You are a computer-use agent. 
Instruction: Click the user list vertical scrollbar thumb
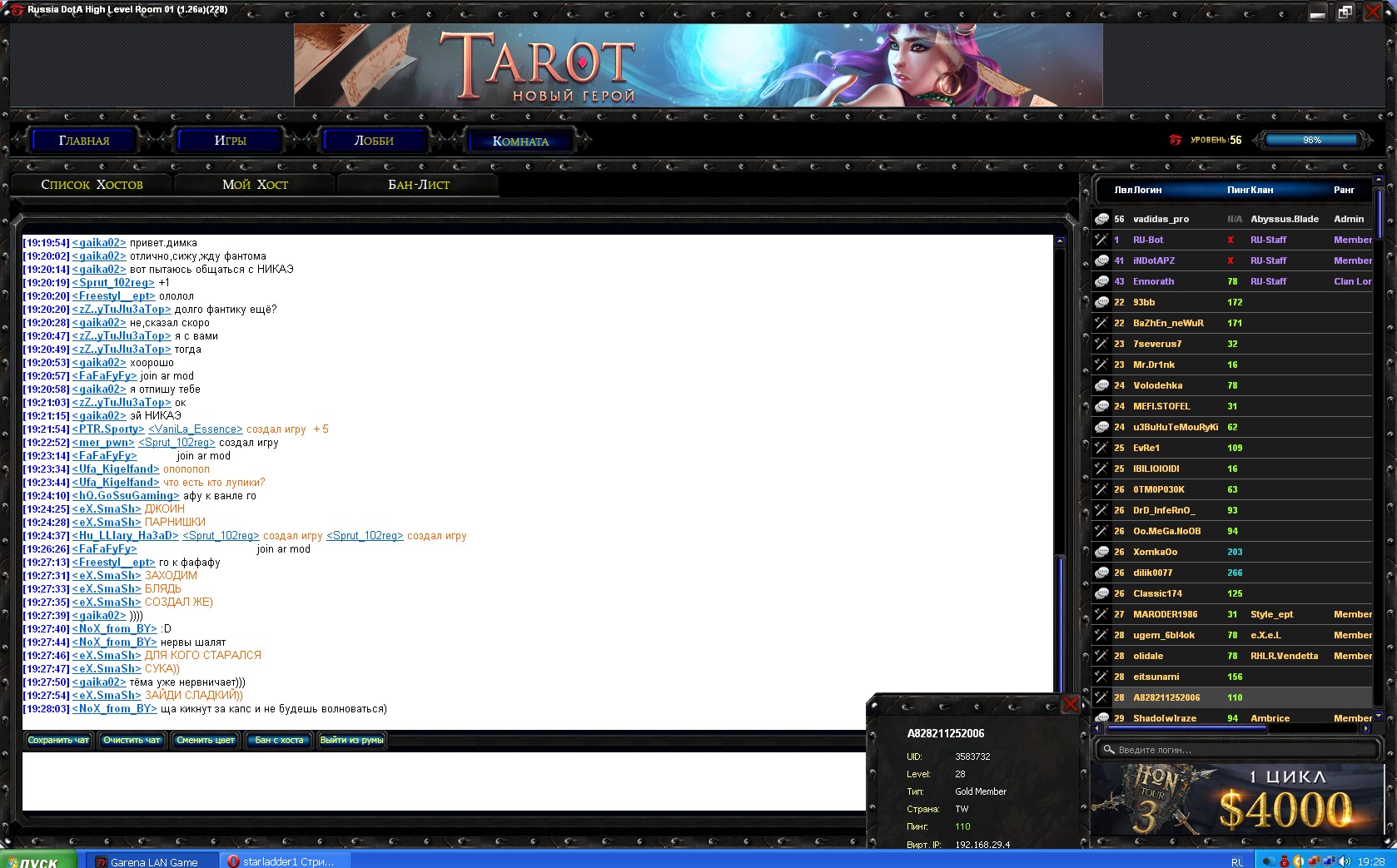pyautogui.click(x=1379, y=213)
